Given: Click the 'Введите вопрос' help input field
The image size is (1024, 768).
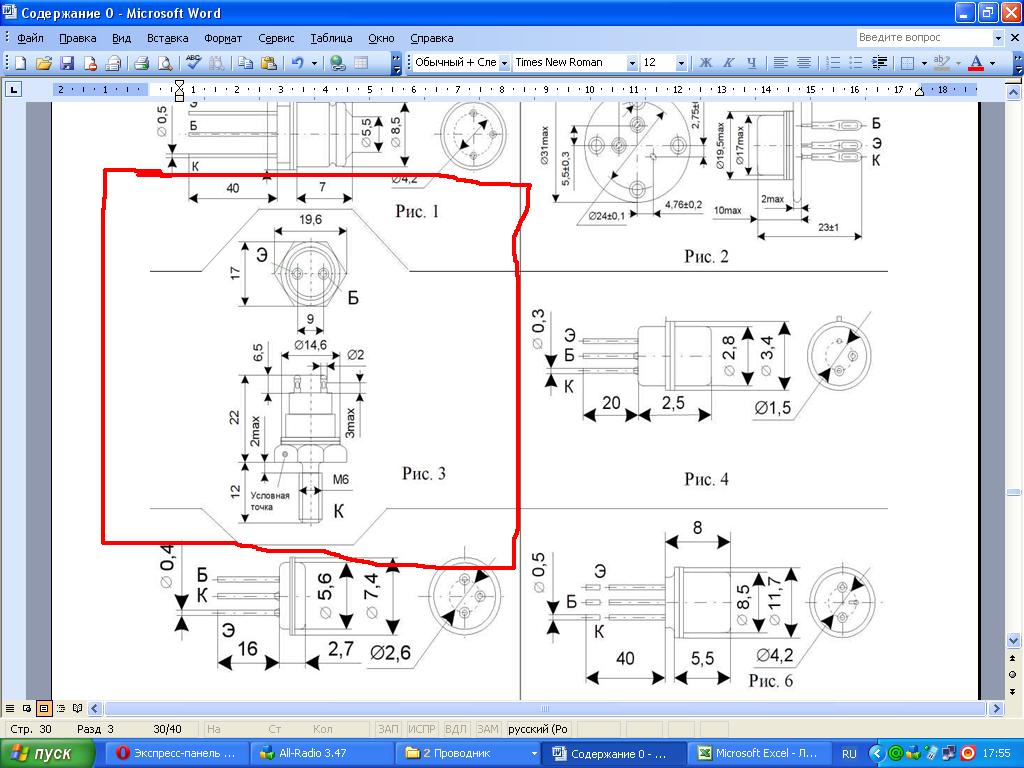Looking at the screenshot, I should point(924,38).
